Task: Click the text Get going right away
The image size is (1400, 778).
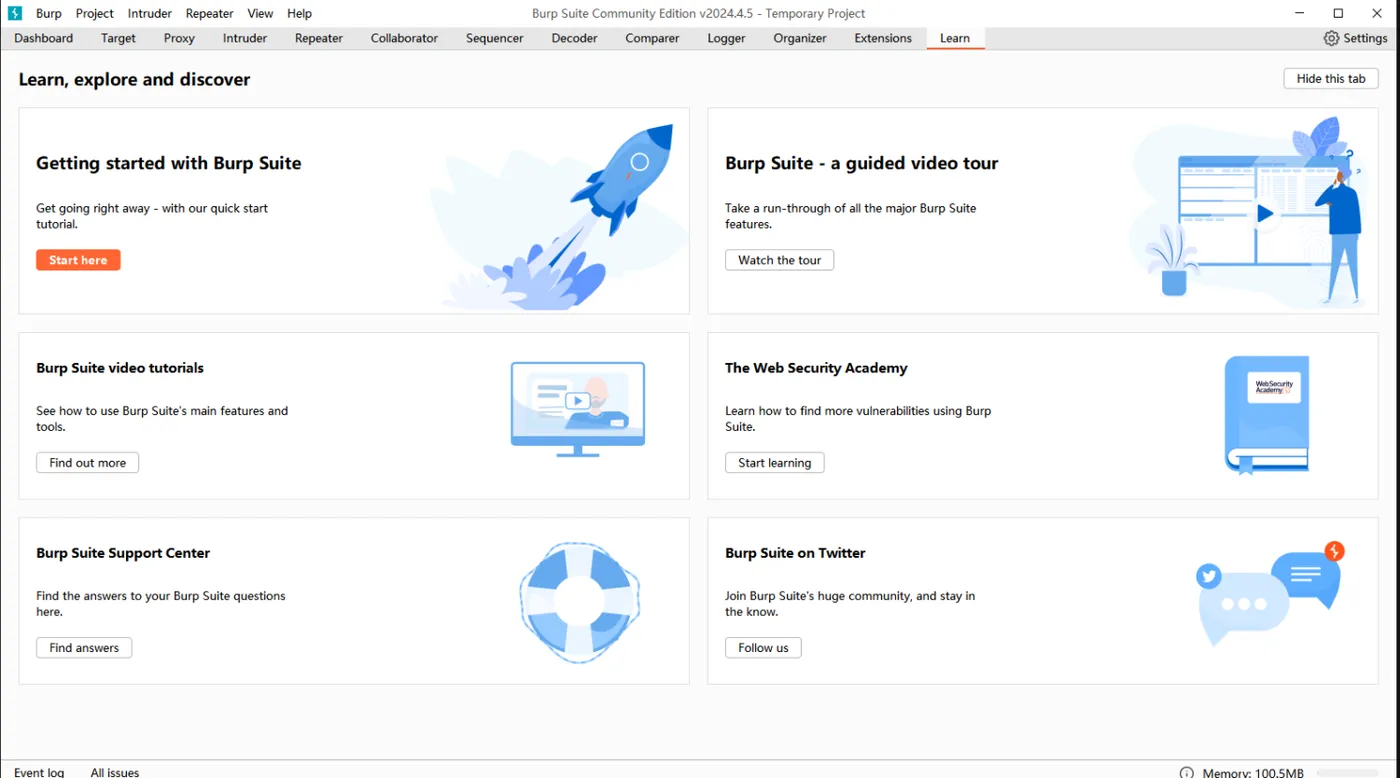Action: pos(152,216)
